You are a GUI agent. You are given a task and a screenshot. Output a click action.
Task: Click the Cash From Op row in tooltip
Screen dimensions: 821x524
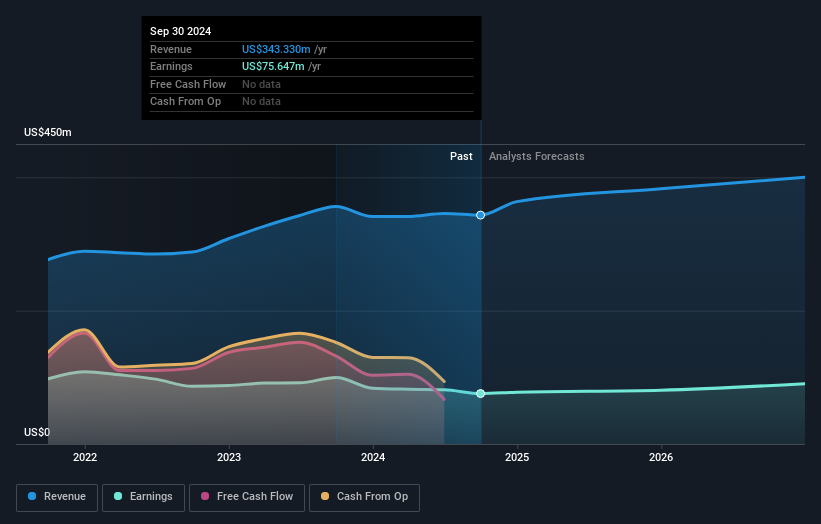(x=312, y=102)
